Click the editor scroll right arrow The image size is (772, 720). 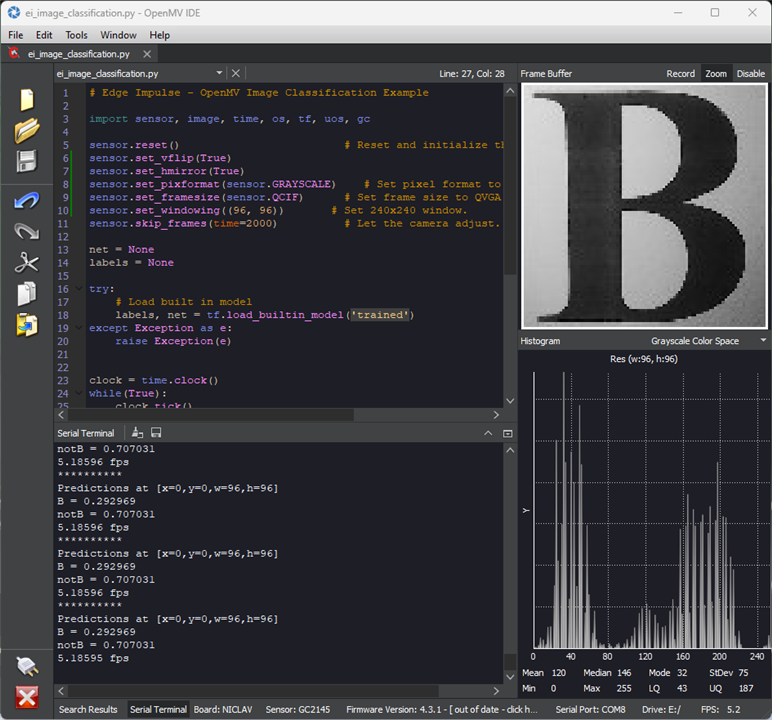click(x=496, y=415)
